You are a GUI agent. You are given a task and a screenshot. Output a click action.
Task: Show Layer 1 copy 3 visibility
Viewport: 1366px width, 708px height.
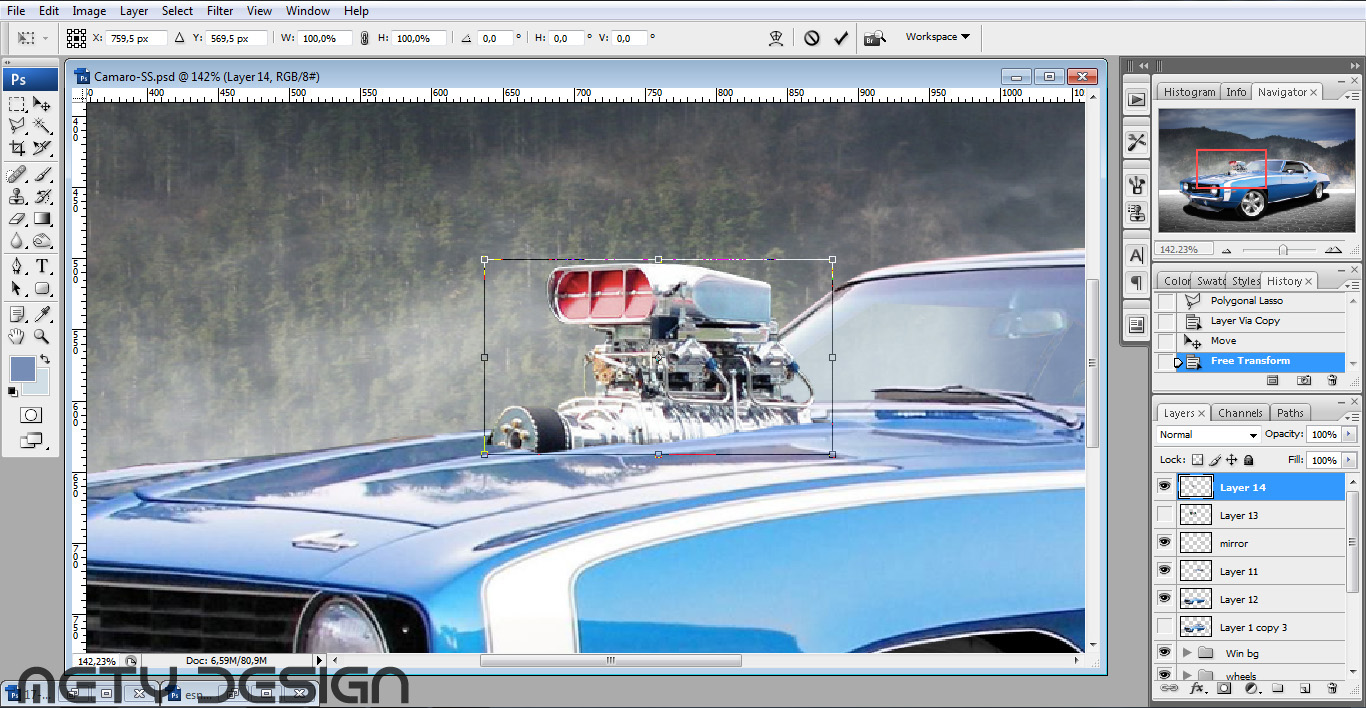click(x=1164, y=626)
